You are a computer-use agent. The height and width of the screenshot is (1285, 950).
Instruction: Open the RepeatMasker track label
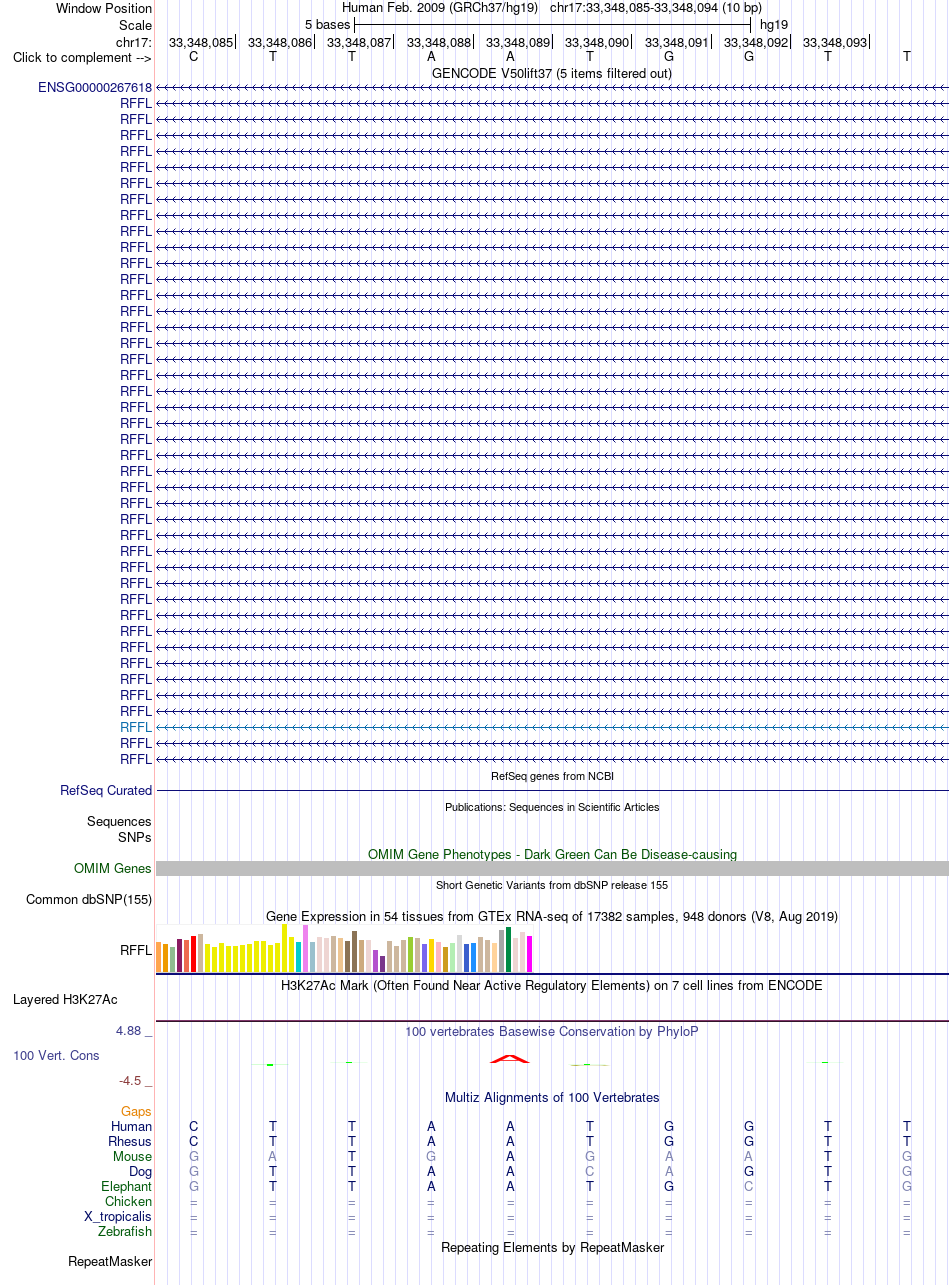point(110,1262)
